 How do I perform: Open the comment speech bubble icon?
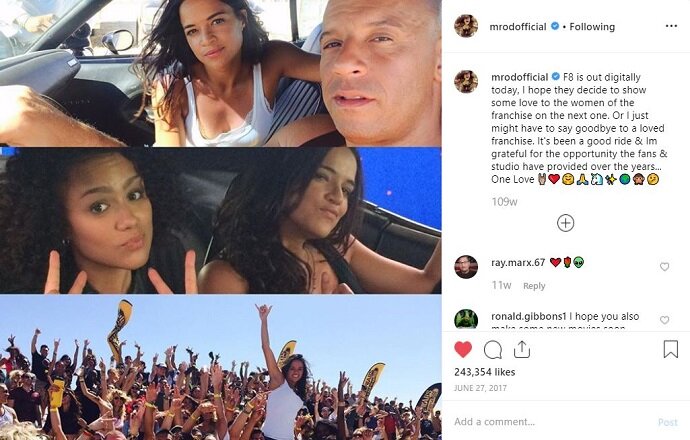[493, 350]
